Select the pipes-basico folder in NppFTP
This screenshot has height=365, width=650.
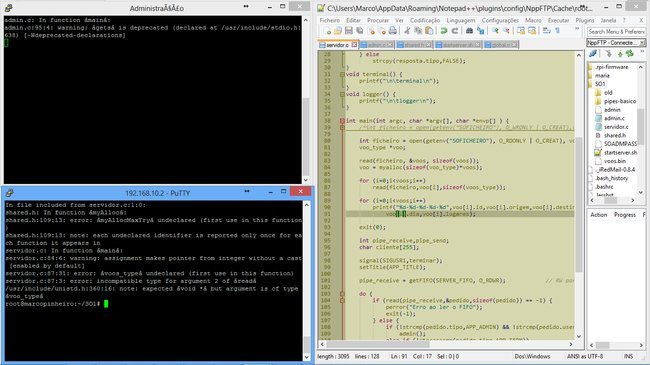coord(620,101)
